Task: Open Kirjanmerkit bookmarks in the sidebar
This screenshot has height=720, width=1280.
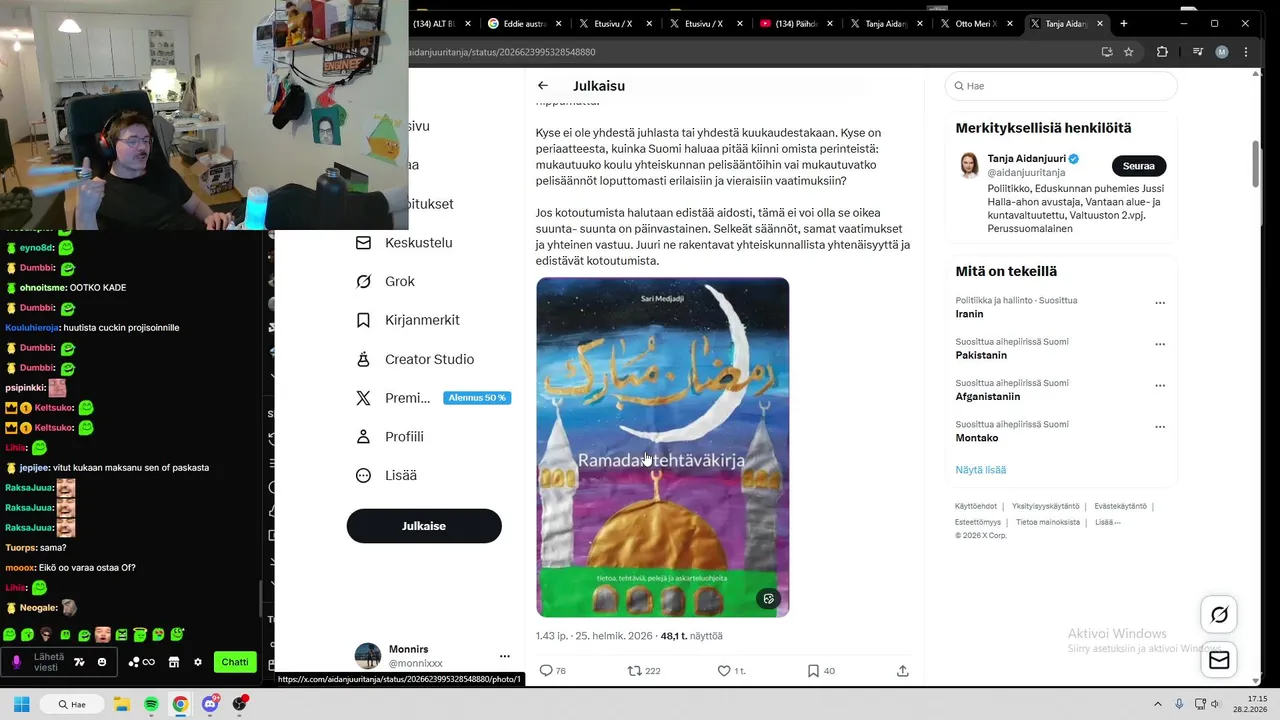Action: tap(408, 320)
